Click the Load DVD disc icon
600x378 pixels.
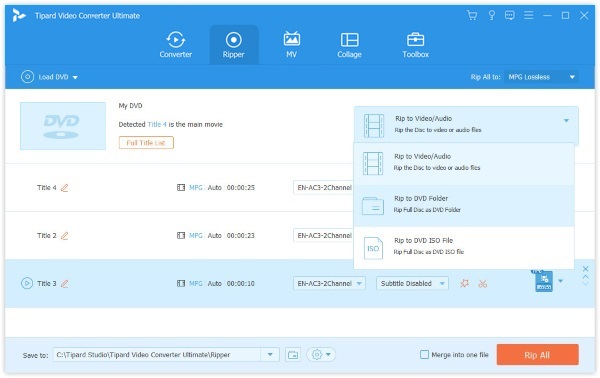[27, 77]
